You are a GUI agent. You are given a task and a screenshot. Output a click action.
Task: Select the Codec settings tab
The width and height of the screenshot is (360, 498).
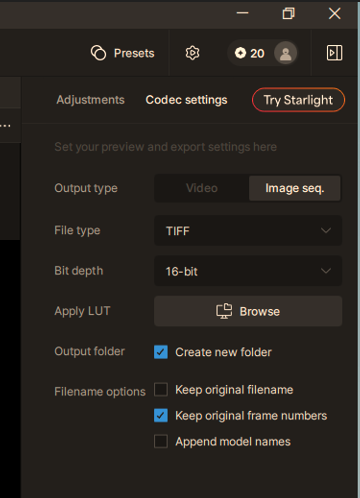186,100
